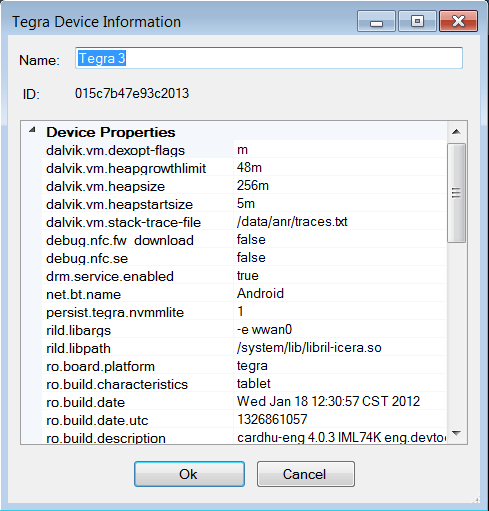Viewport: 489px width, 511px height.
Task: Close the Tegra Device Information dialog
Action: 458,21
